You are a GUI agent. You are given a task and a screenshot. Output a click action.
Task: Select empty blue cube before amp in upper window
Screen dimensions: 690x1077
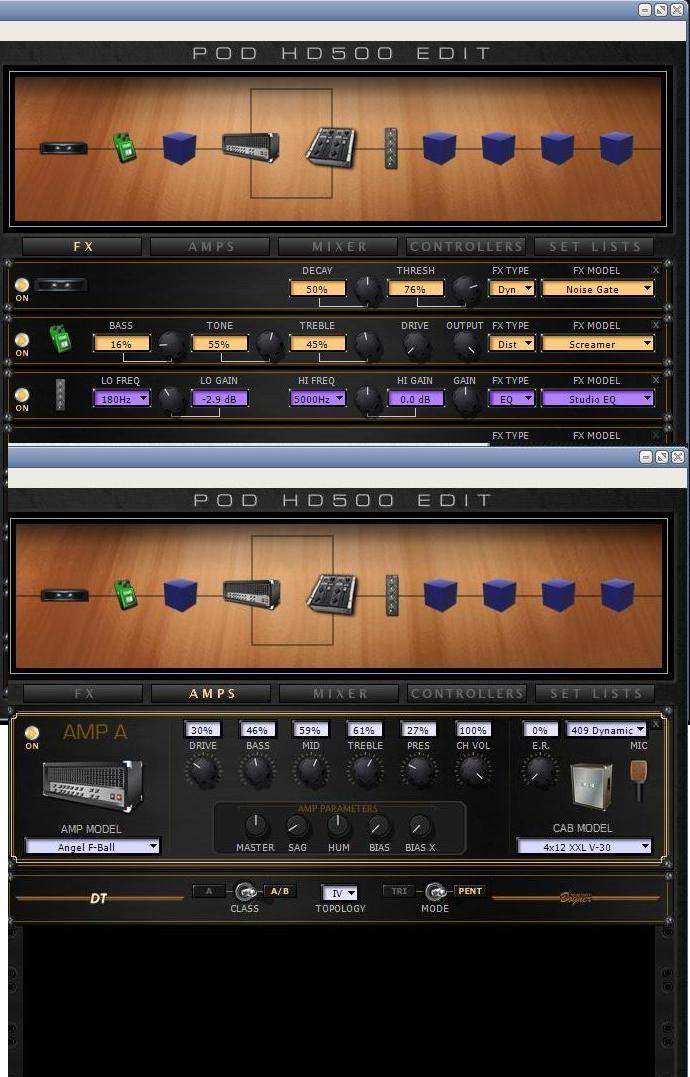click(x=179, y=148)
